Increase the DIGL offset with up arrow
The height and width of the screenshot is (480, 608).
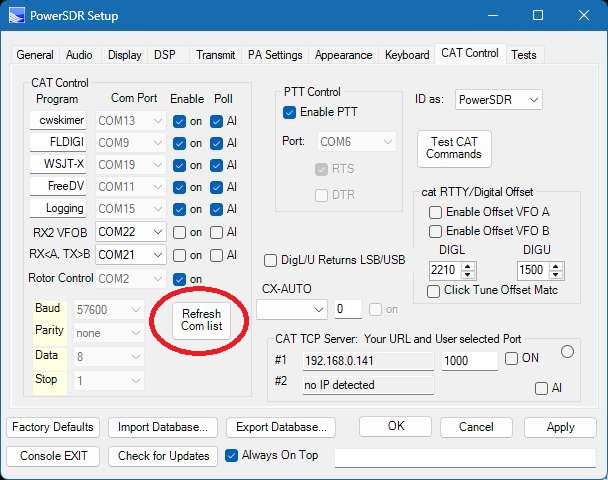(469, 266)
